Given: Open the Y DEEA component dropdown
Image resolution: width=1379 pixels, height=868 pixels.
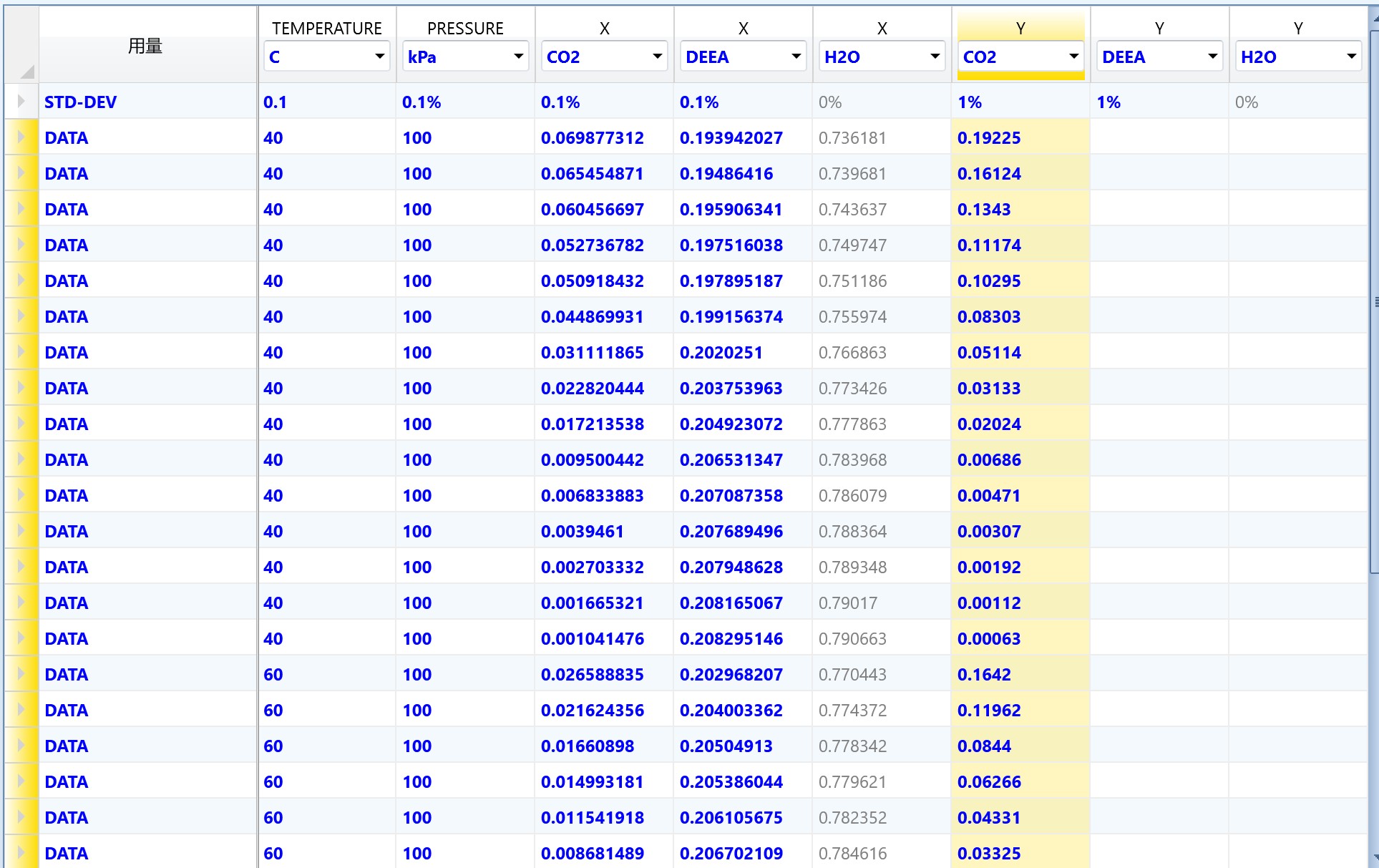Looking at the screenshot, I should click(x=1212, y=57).
